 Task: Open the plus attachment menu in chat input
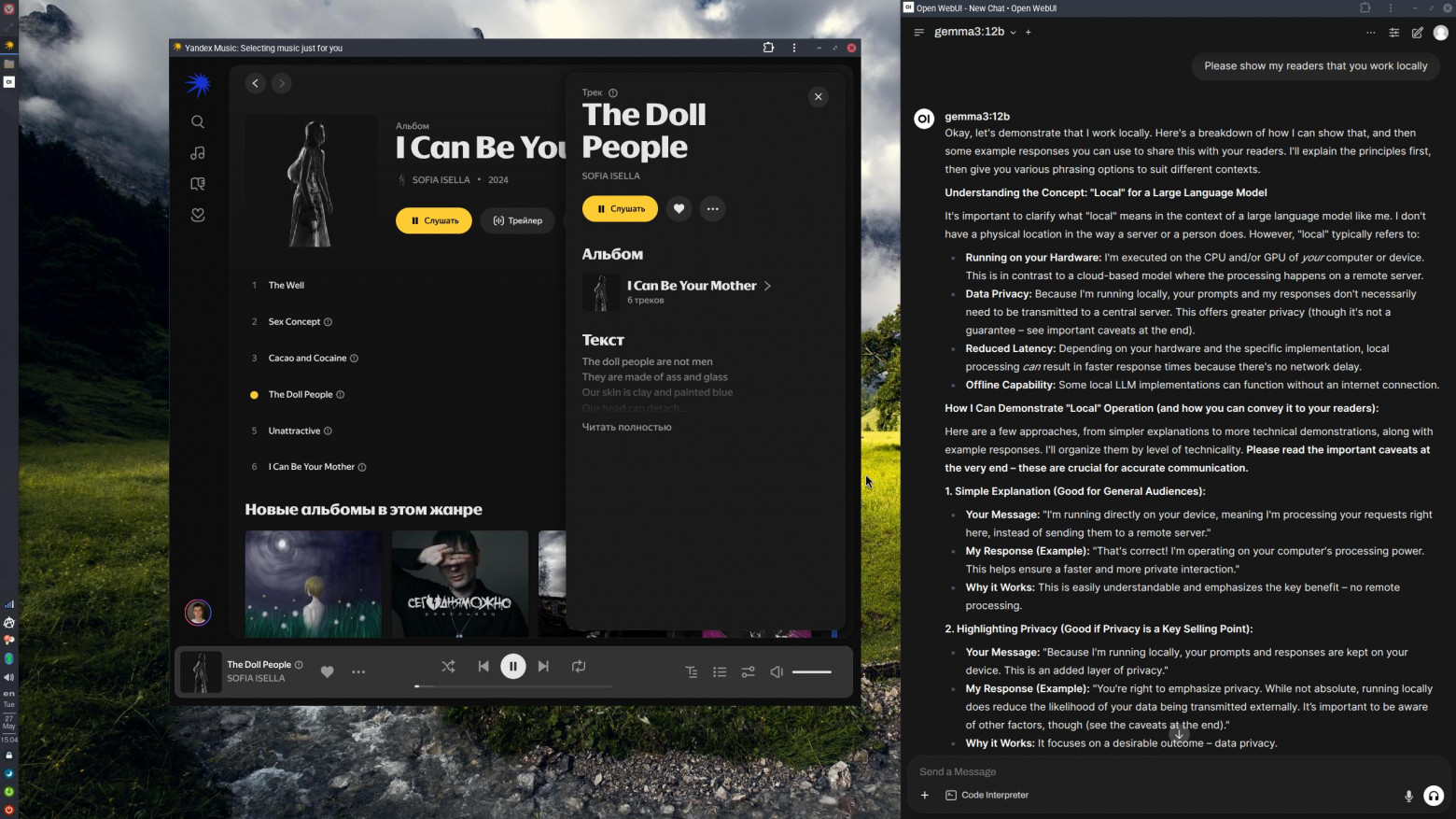[925, 796]
